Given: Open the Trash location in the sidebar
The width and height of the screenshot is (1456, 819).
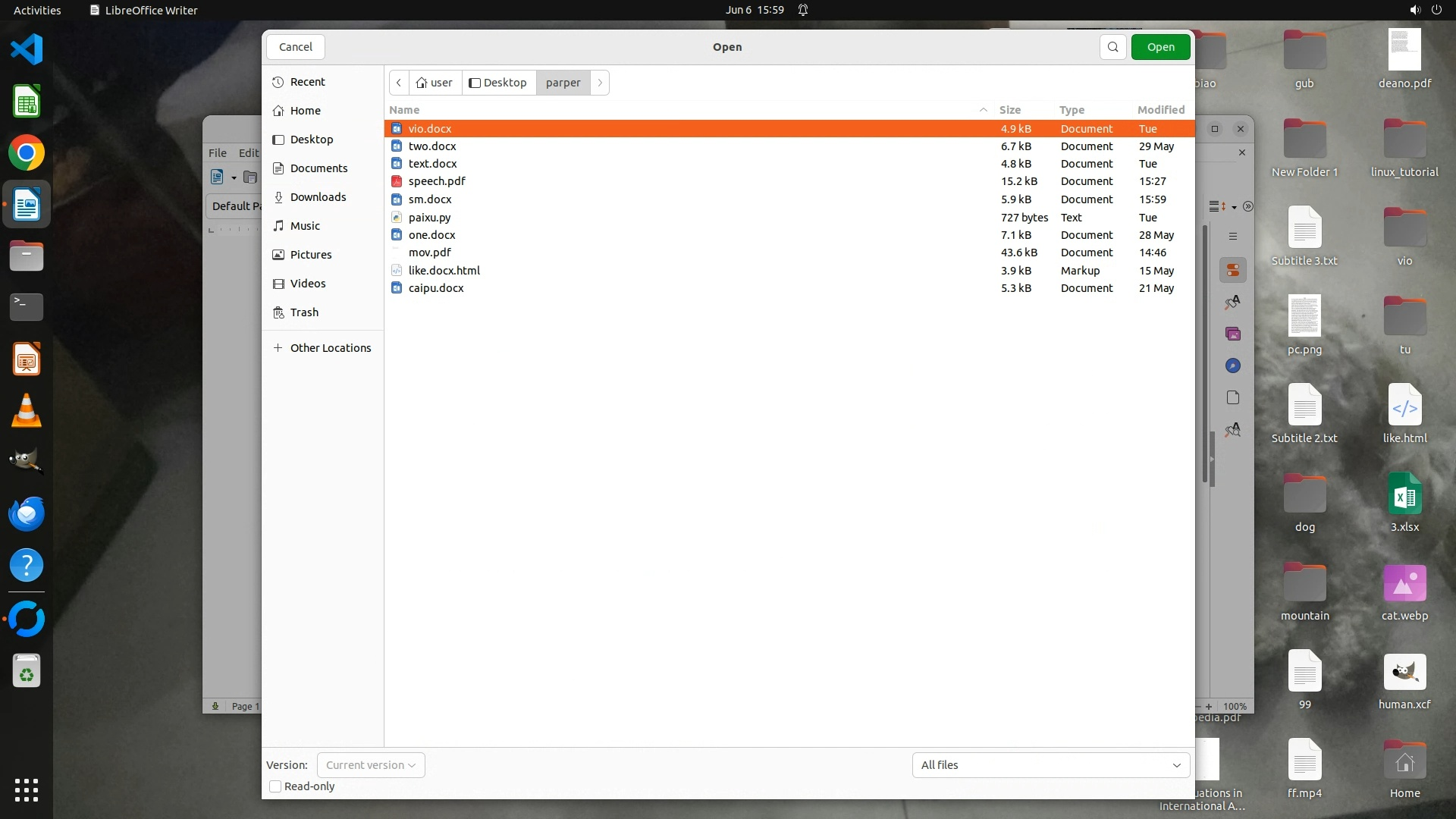Looking at the screenshot, I should click(x=304, y=312).
